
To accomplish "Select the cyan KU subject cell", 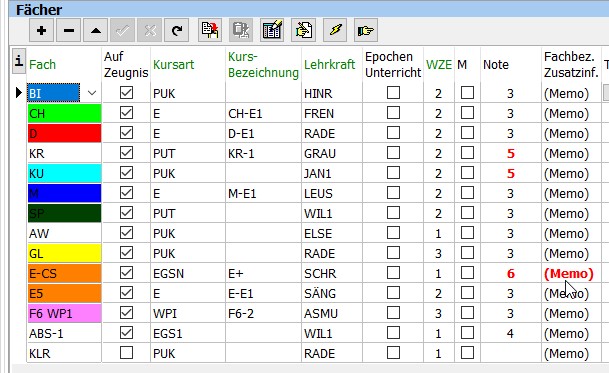I will point(64,173).
